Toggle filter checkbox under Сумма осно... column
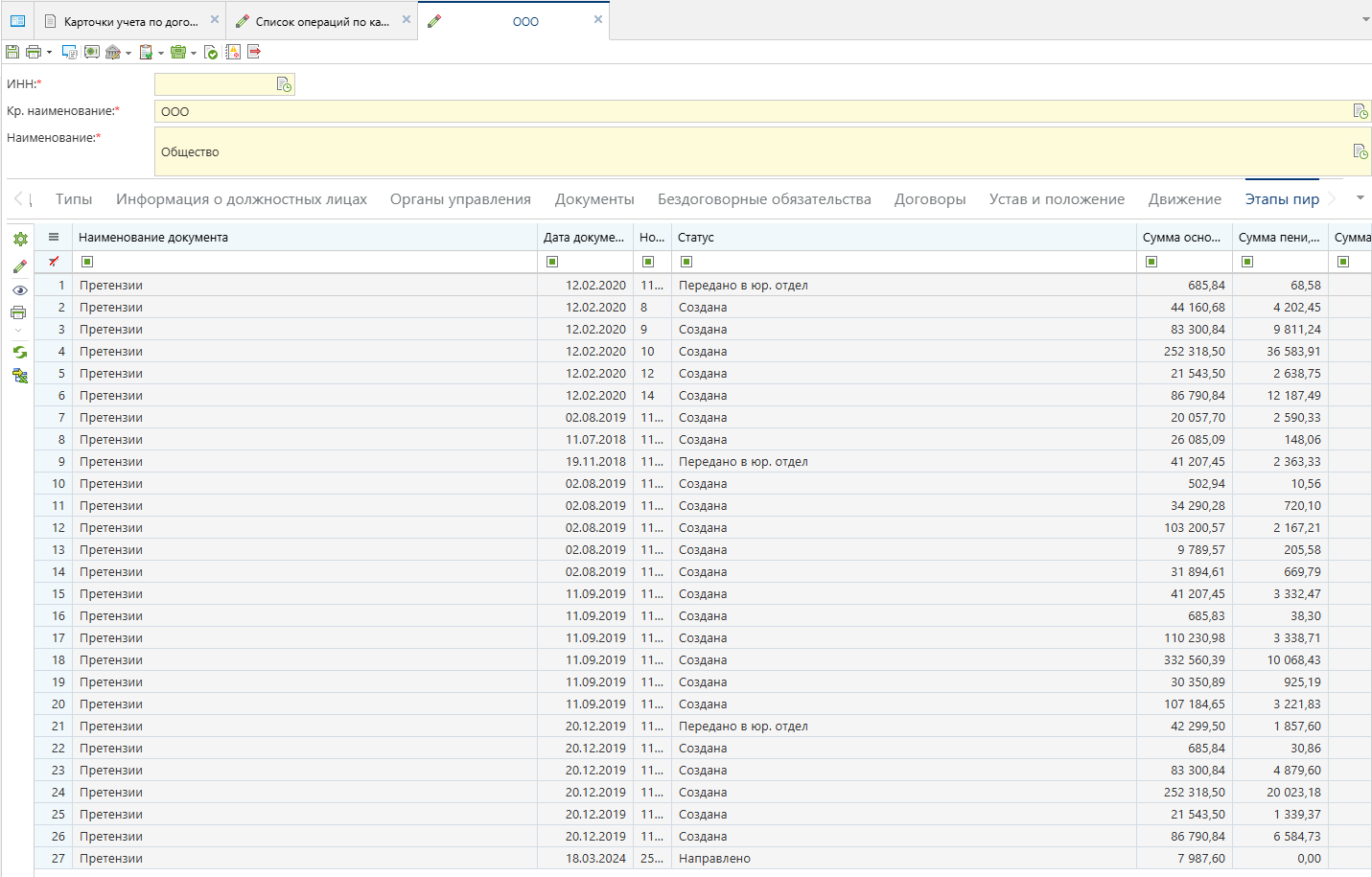 (1151, 262)
